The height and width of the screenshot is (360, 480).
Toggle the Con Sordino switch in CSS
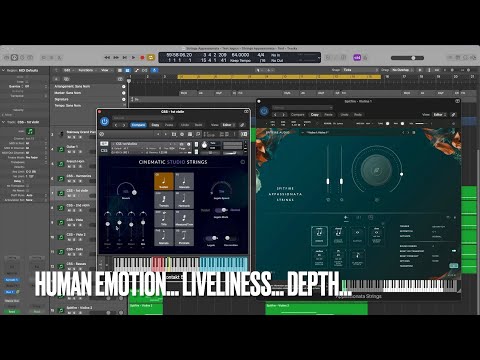(230, 238)
